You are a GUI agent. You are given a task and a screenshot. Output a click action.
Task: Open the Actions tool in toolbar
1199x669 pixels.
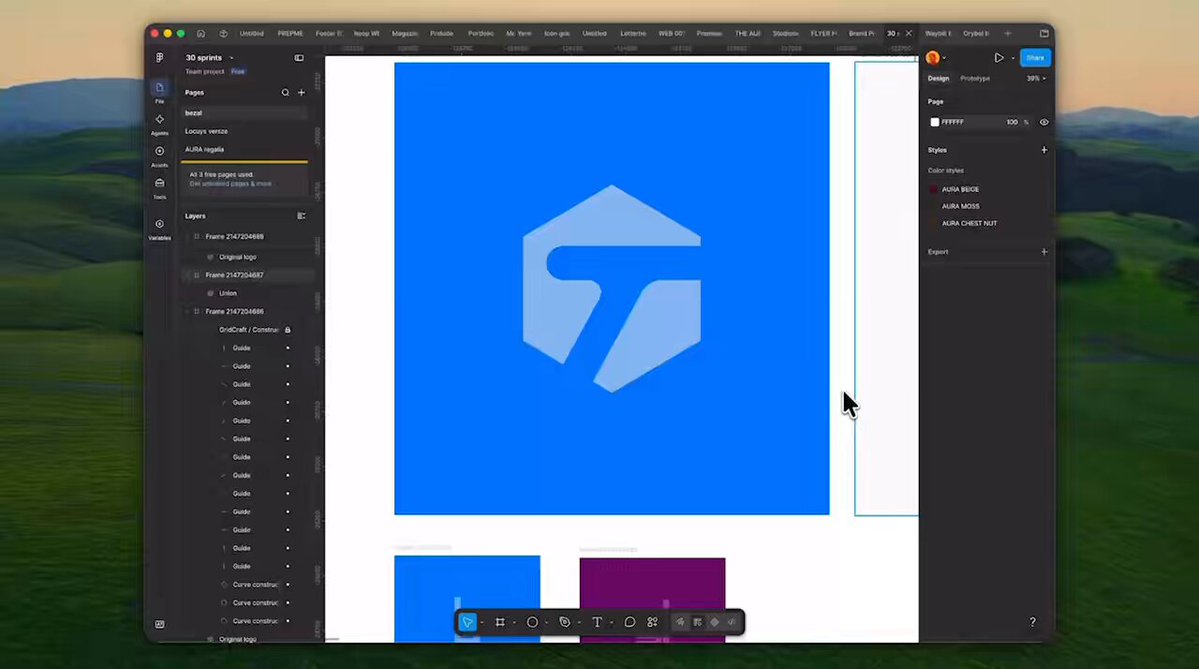pos(652,622)
